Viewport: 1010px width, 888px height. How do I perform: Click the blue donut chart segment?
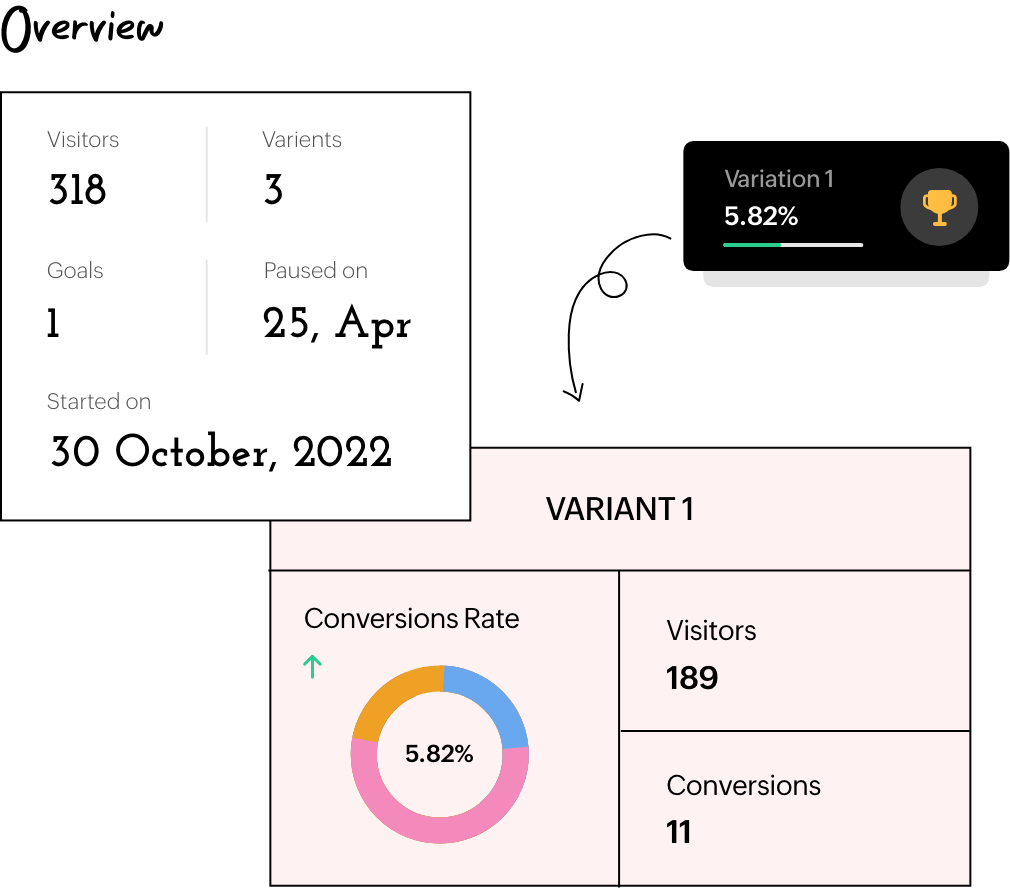[492, 700]
